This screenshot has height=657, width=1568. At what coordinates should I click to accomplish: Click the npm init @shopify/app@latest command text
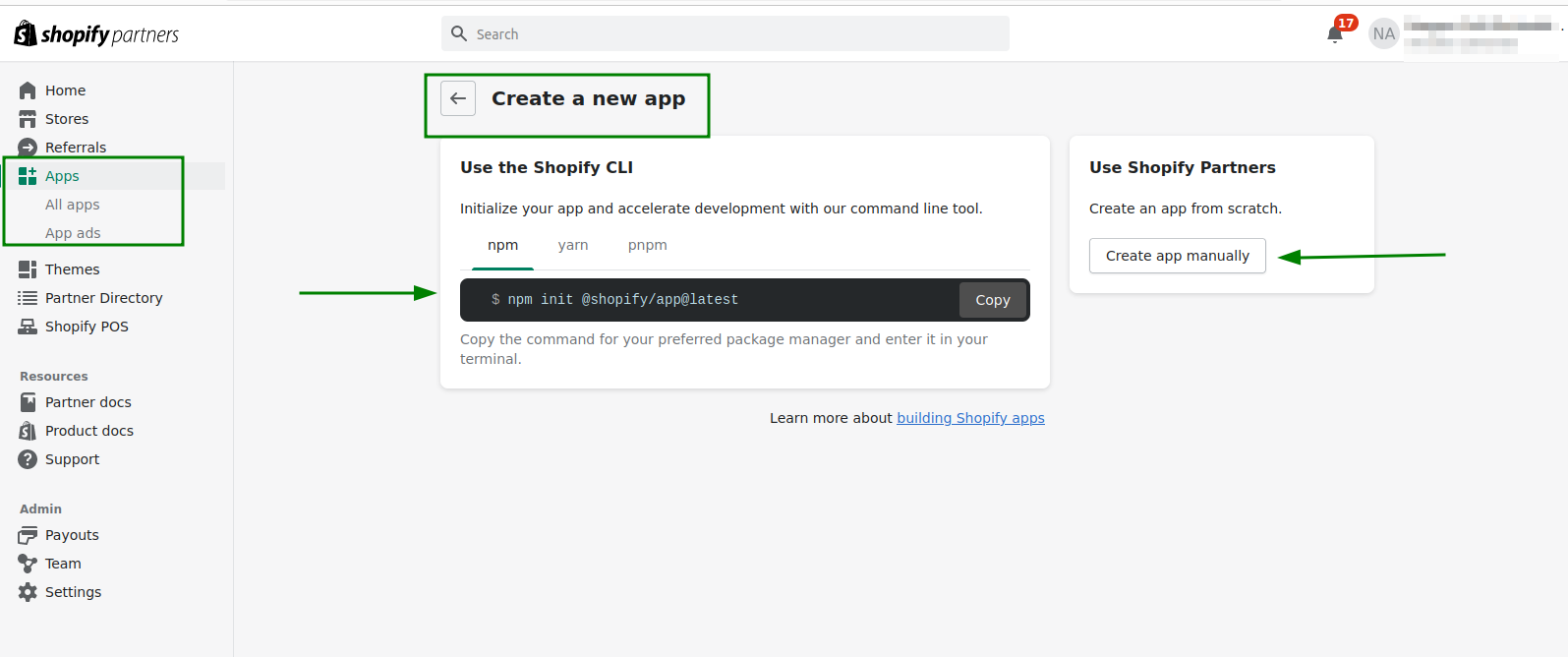622,300
